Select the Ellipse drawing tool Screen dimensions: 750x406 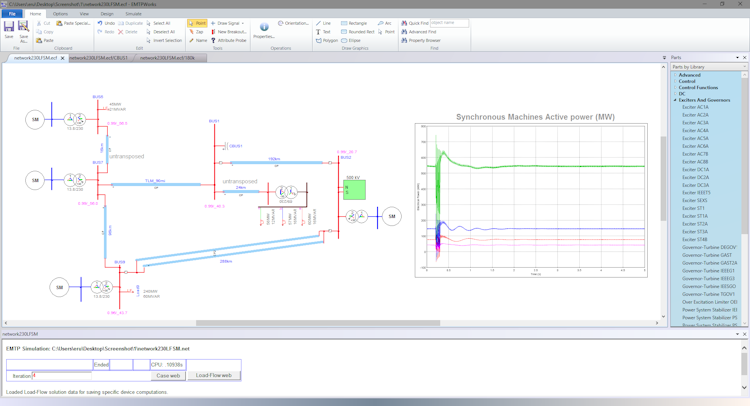351,40
